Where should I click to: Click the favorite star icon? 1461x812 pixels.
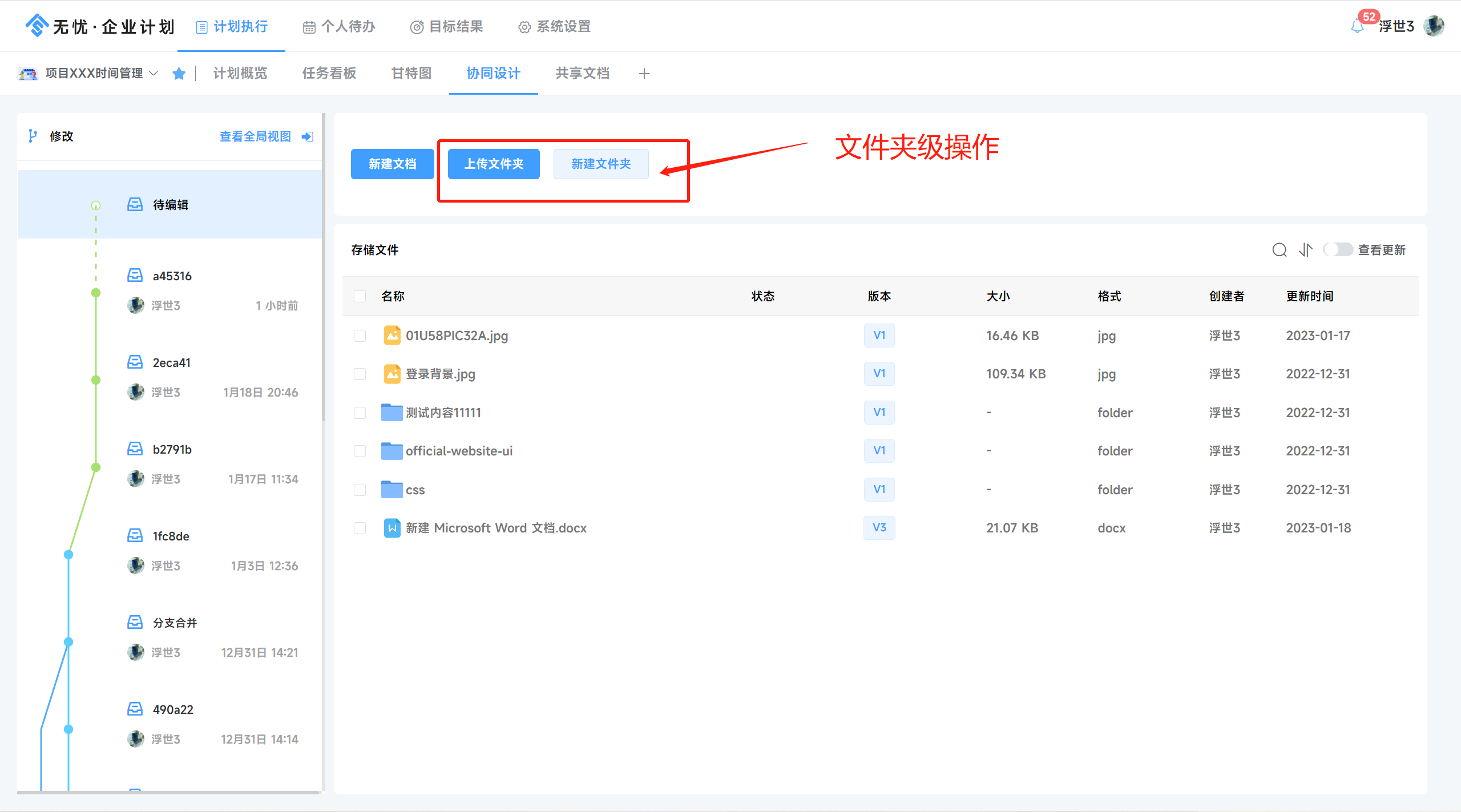[179, 74]
